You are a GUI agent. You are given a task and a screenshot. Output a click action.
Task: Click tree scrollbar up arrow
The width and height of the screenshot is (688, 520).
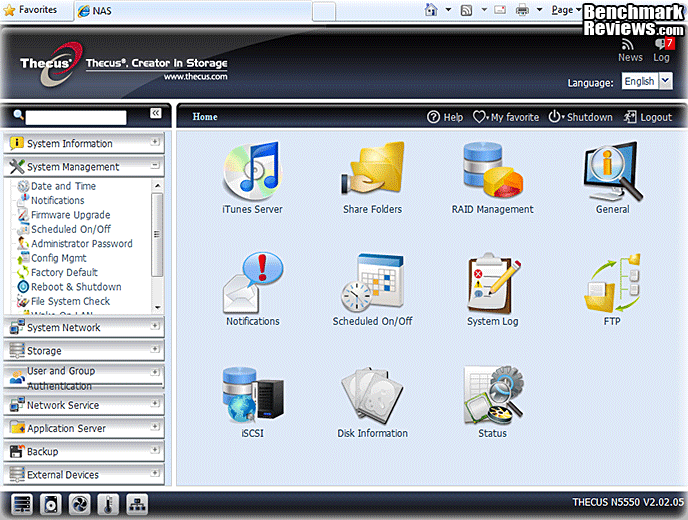157,186
